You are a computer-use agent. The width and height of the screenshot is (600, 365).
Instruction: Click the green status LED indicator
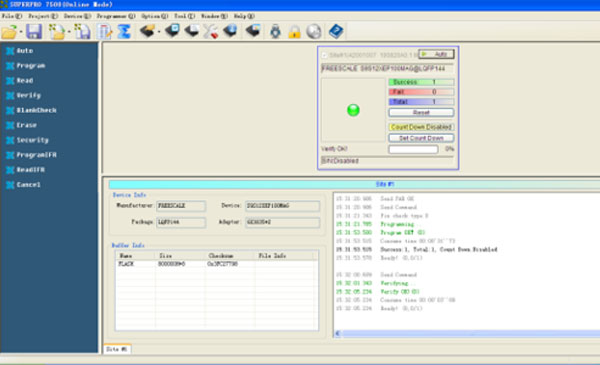coord(353,110)
